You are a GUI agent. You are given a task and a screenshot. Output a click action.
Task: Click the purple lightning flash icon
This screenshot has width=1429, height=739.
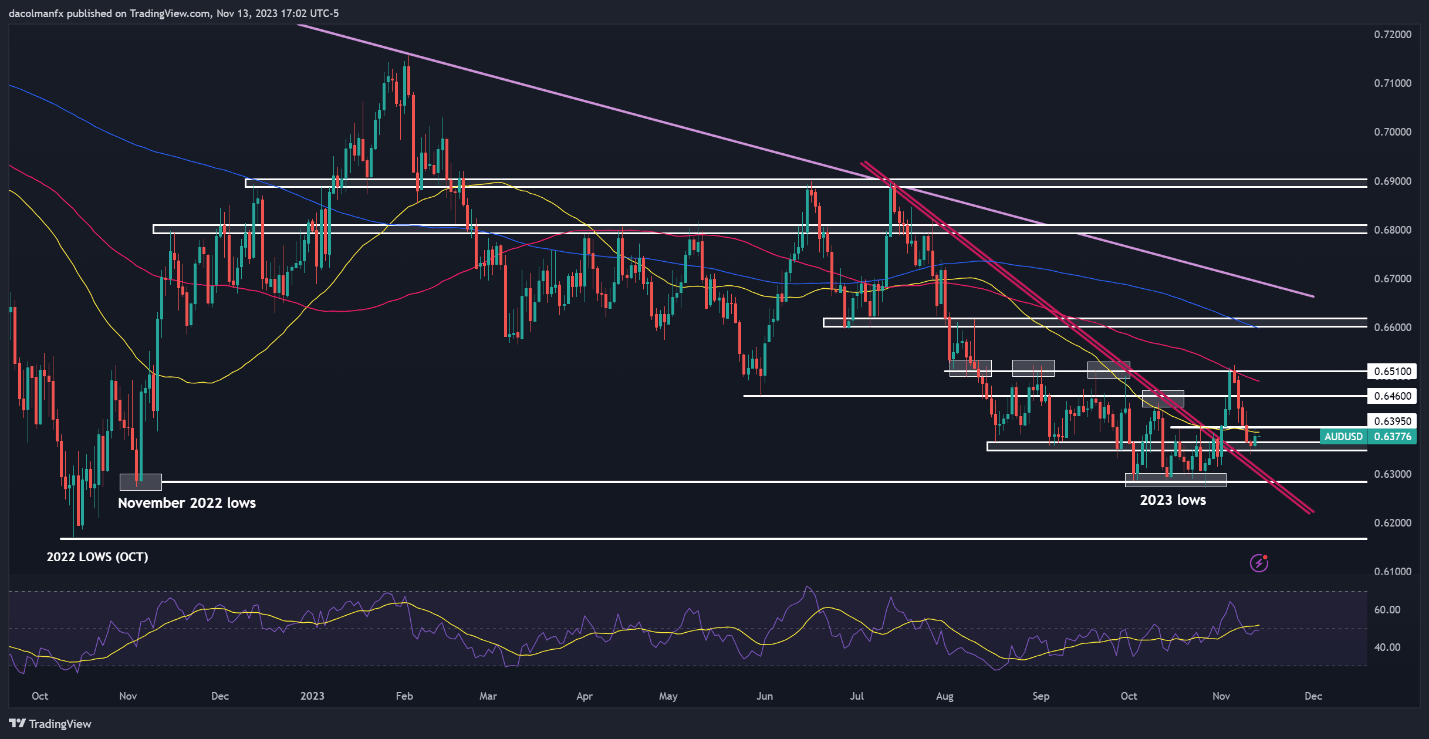click(1259, 563)
